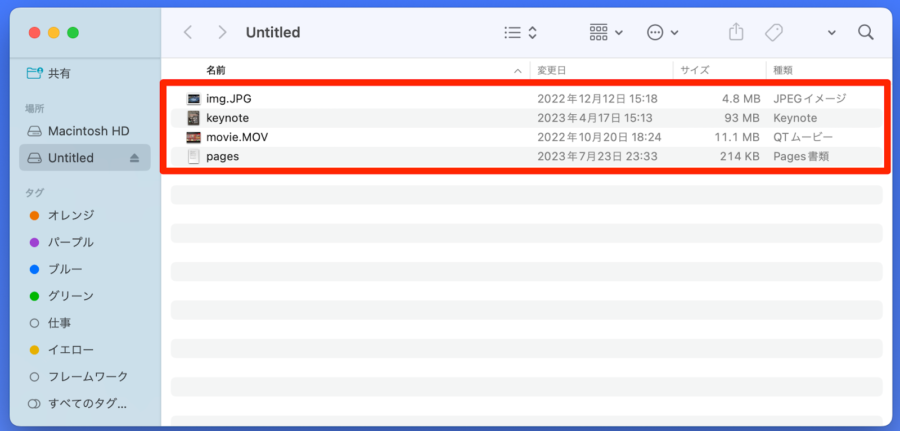
Task: Click the disk icon beside Macintosh HD
Action: 35,131
